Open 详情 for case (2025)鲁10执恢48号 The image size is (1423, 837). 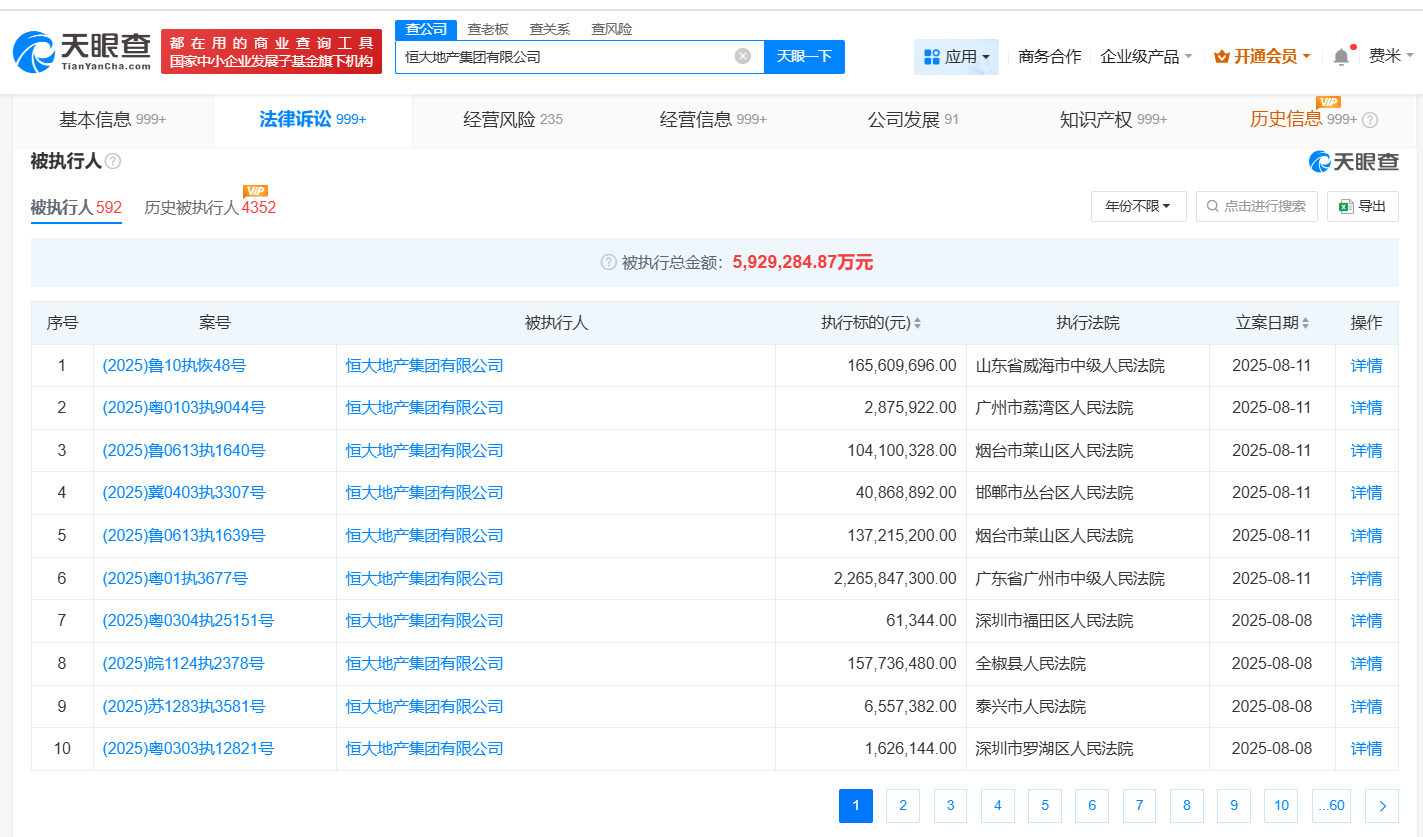tap(1366, 365)
